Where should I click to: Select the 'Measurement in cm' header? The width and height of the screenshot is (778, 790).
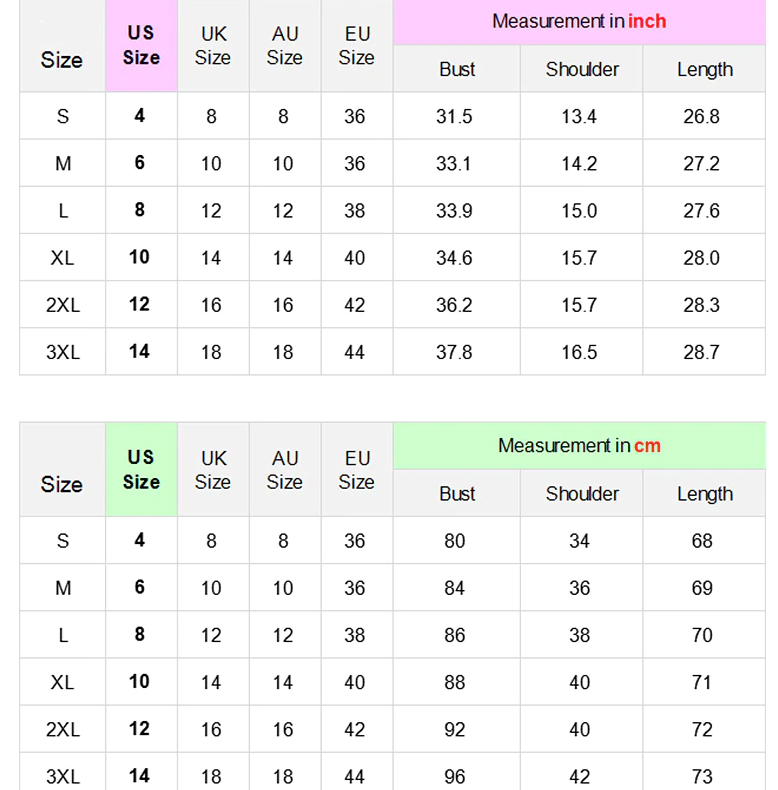[579, 445]
